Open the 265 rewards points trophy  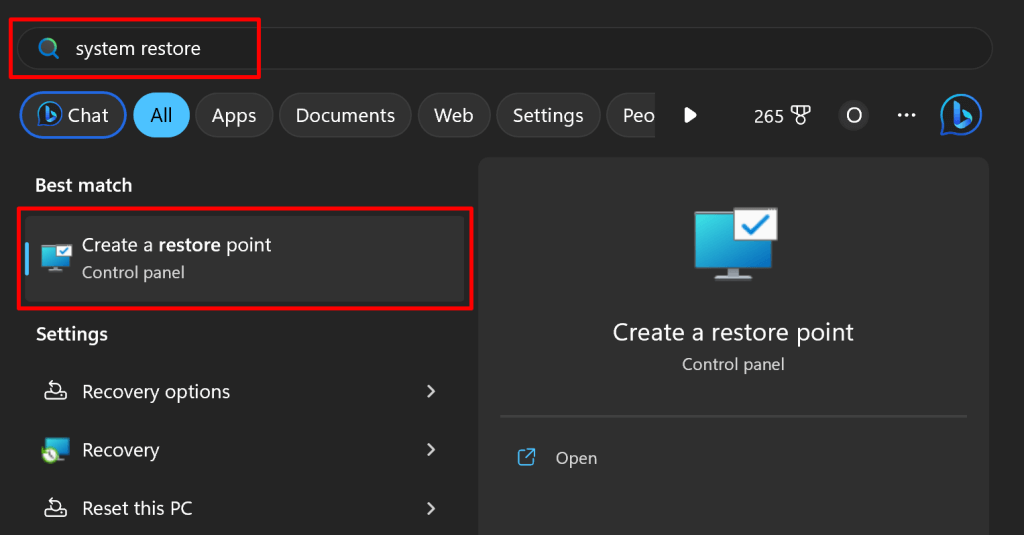[x=782, y=116]
